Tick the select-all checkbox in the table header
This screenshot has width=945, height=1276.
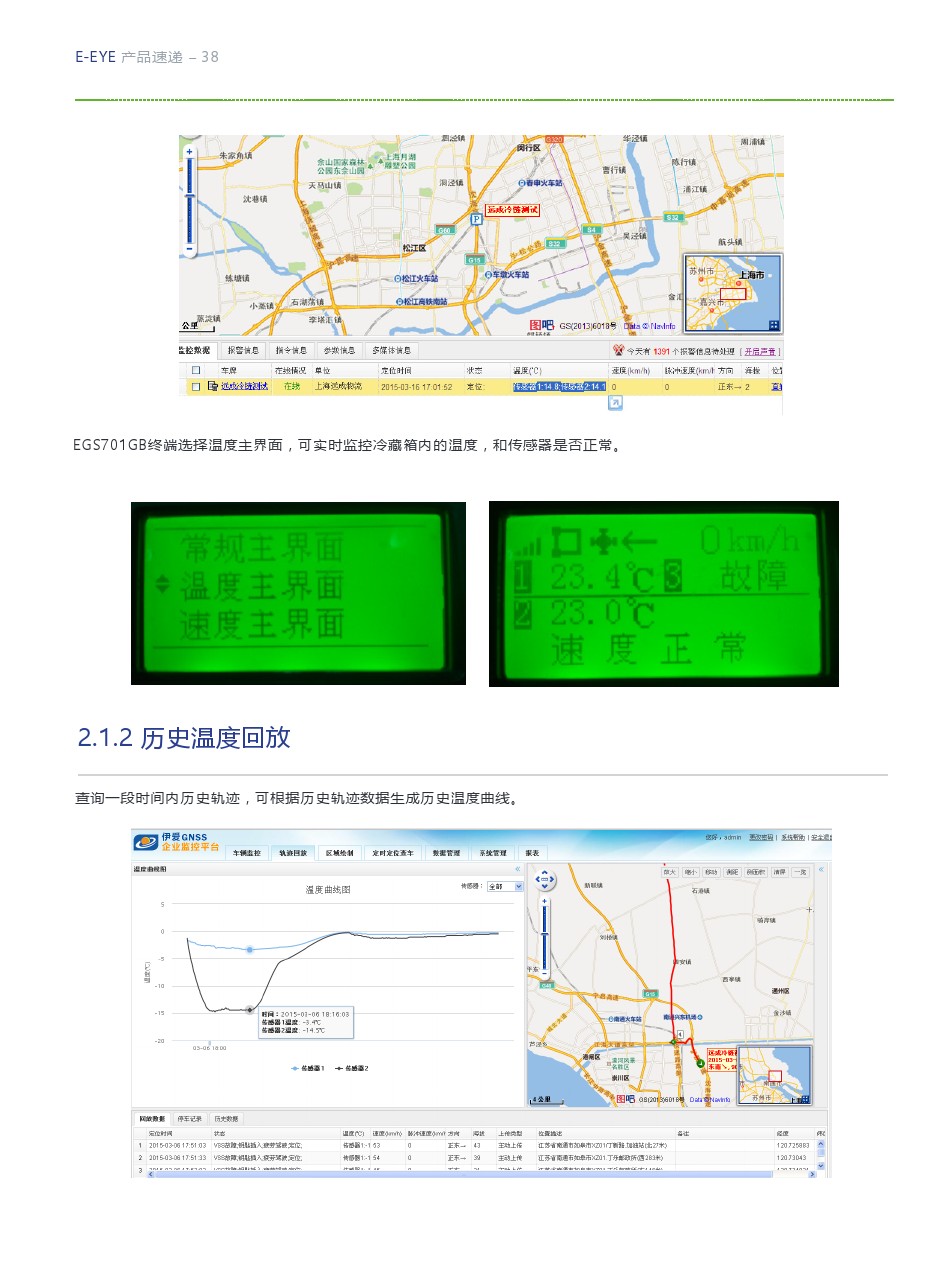(196, 370)
